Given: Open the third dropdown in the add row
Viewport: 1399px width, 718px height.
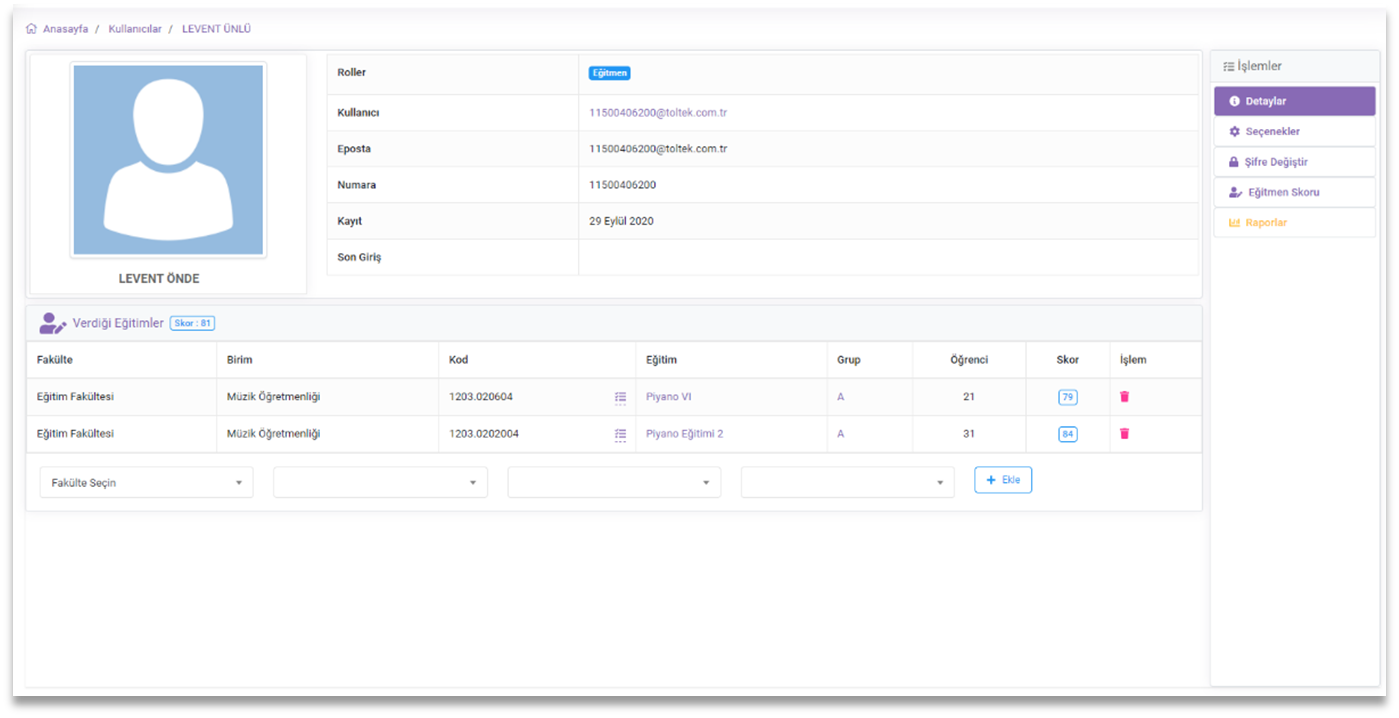Looking at the screenshot, I should pyautogui.click(x=613, y=481).
